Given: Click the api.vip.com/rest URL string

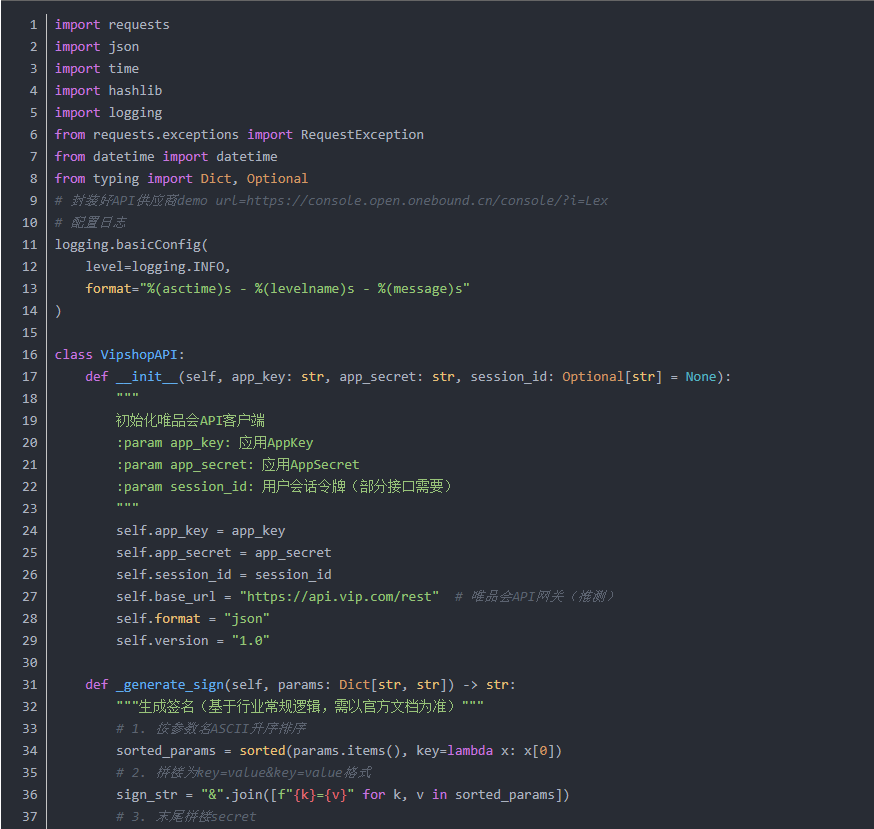Looking at the screenshot, I should (339, 596).
